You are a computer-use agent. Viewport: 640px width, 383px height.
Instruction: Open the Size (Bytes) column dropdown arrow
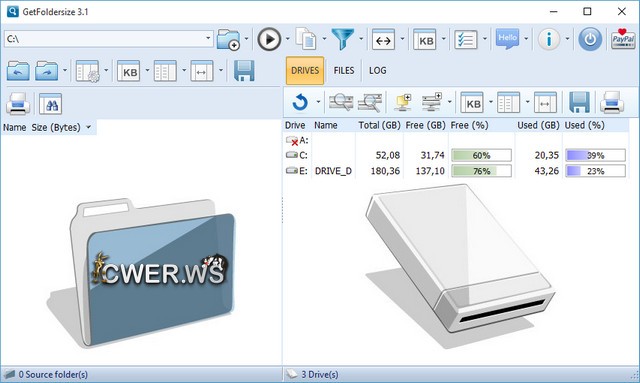point(89,127)
